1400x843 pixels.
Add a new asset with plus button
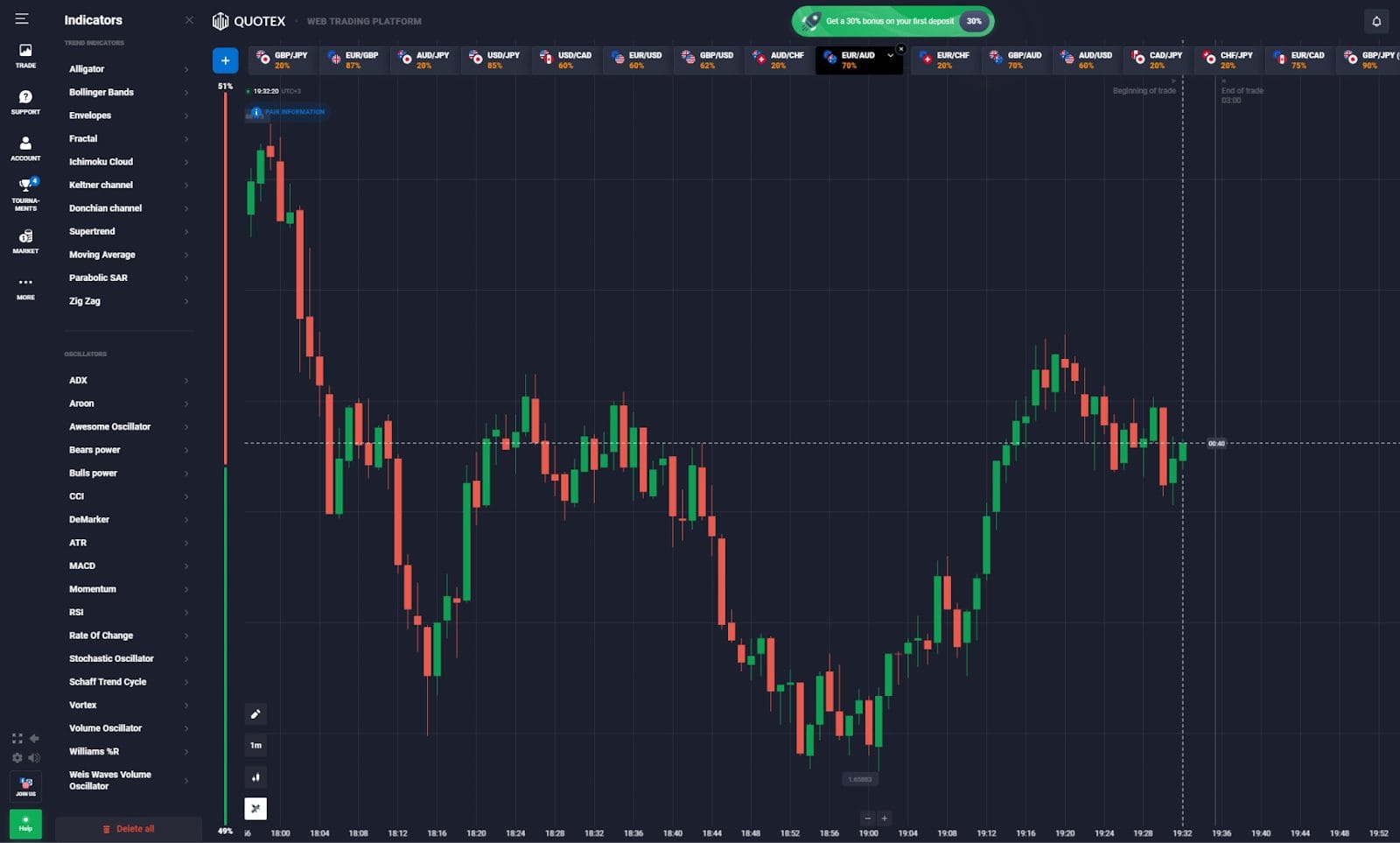[x=225, y=60]
